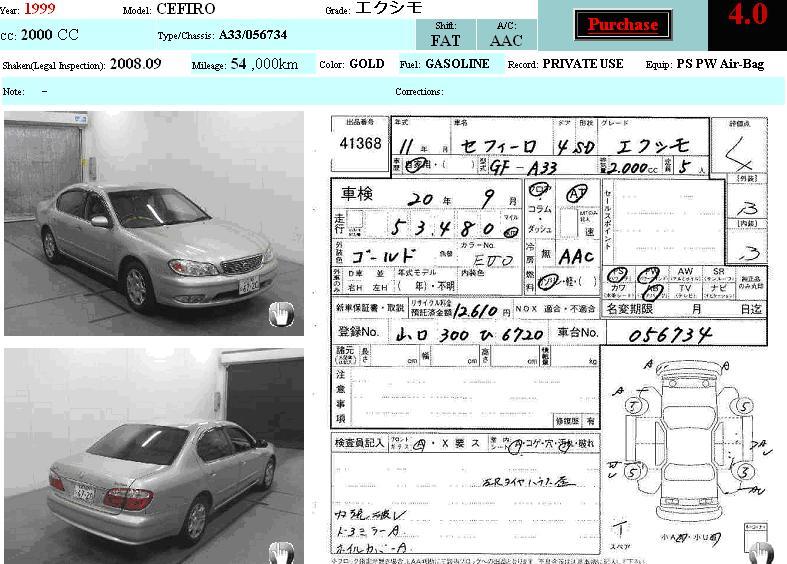This screenshot has width=787, height=564.
Task: Click chassis No. 056734 on the sheet
Action: pos(671,335)
